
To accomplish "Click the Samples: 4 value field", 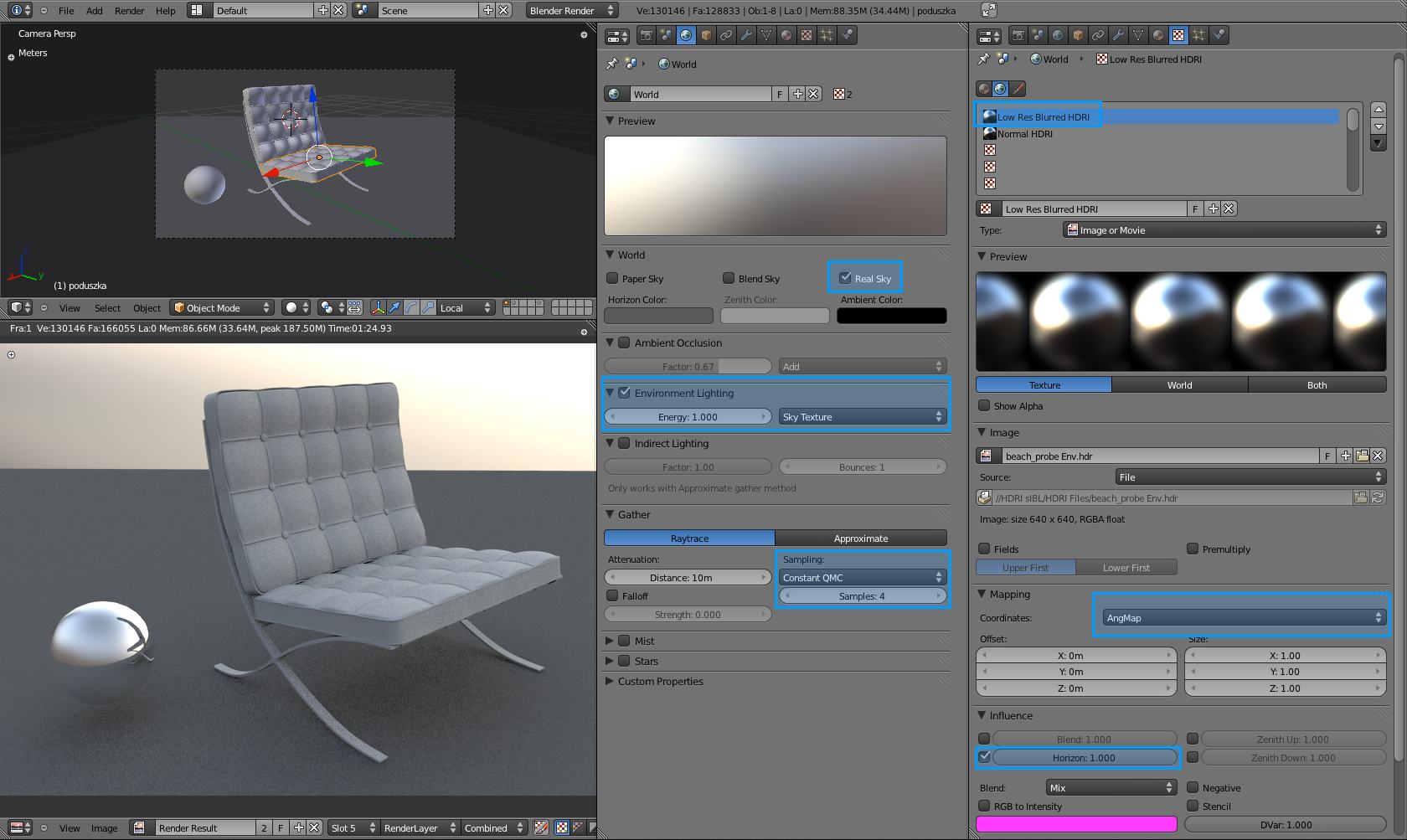I will [863, 595].
